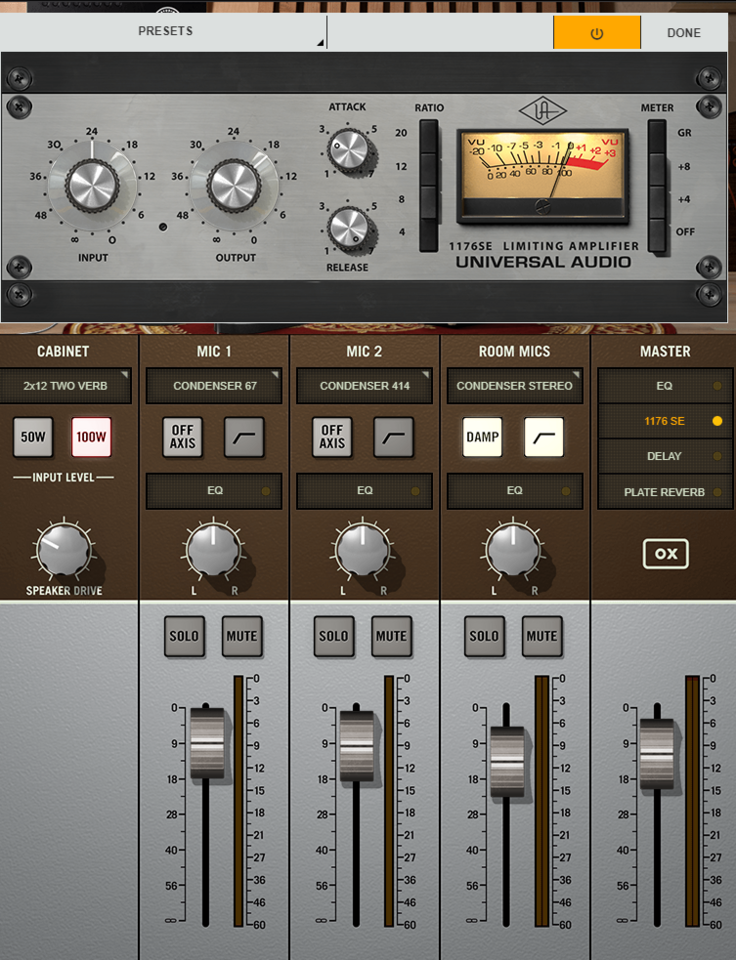Screen dimensions: 736x960
Task: Open the 2x12 TWO VERB cabinet dropdown
Action: pos(65,386)
